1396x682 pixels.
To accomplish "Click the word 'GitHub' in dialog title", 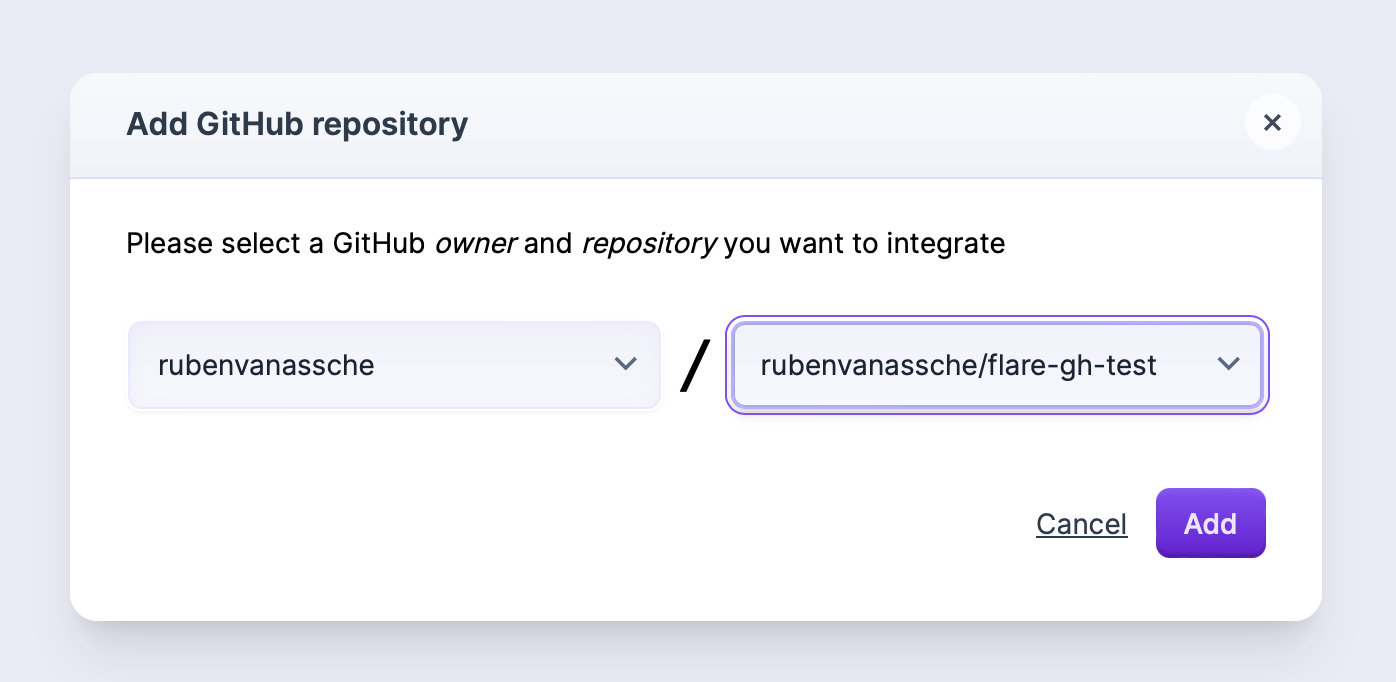I will point(249,125).
